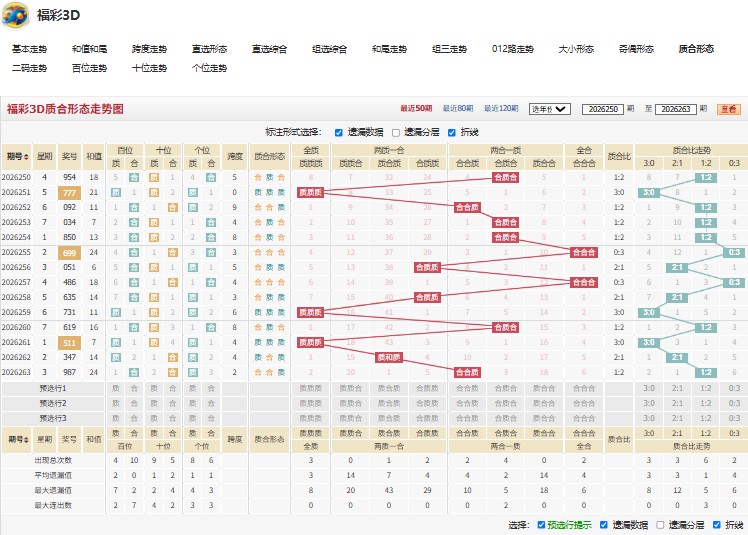Toggle 预选行提示 checkbox at bottom

pos(541,525)
